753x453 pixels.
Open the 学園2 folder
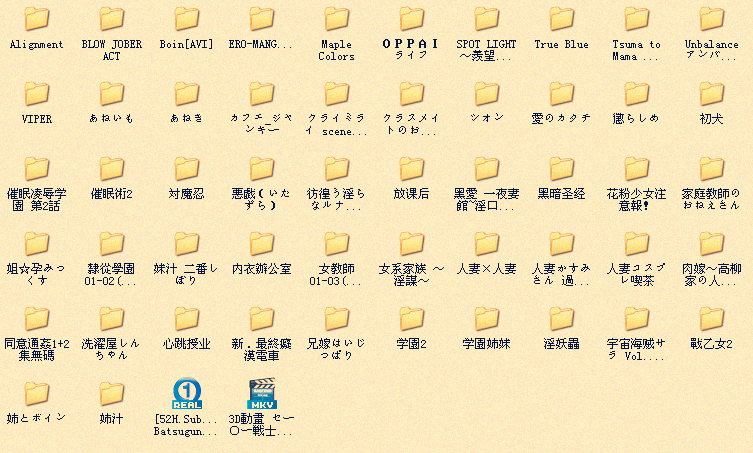pos(412,319)
